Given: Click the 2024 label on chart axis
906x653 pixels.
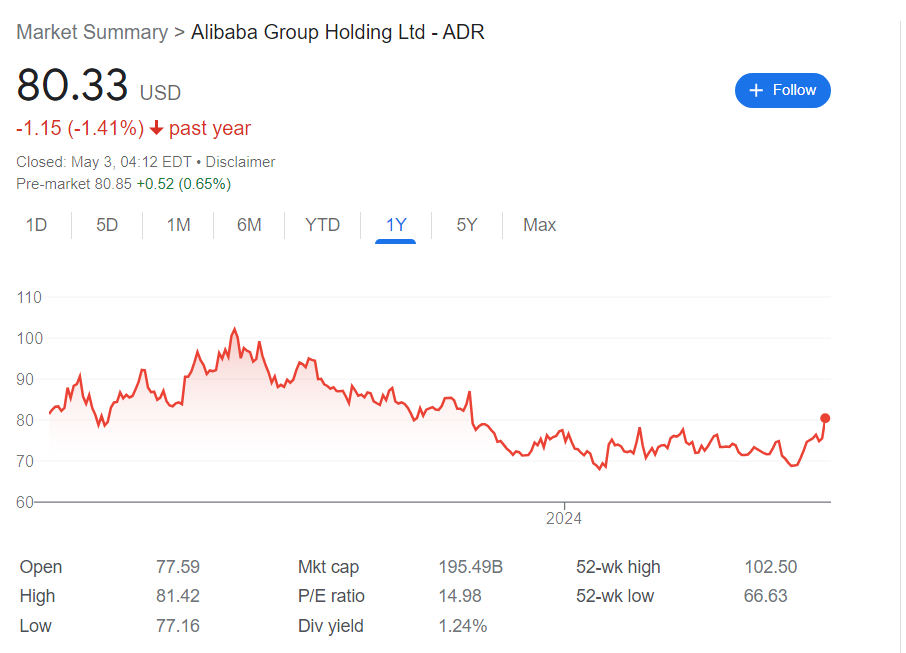Looking at the screenshot, I should pyautogui.click(x=564, y=518).
